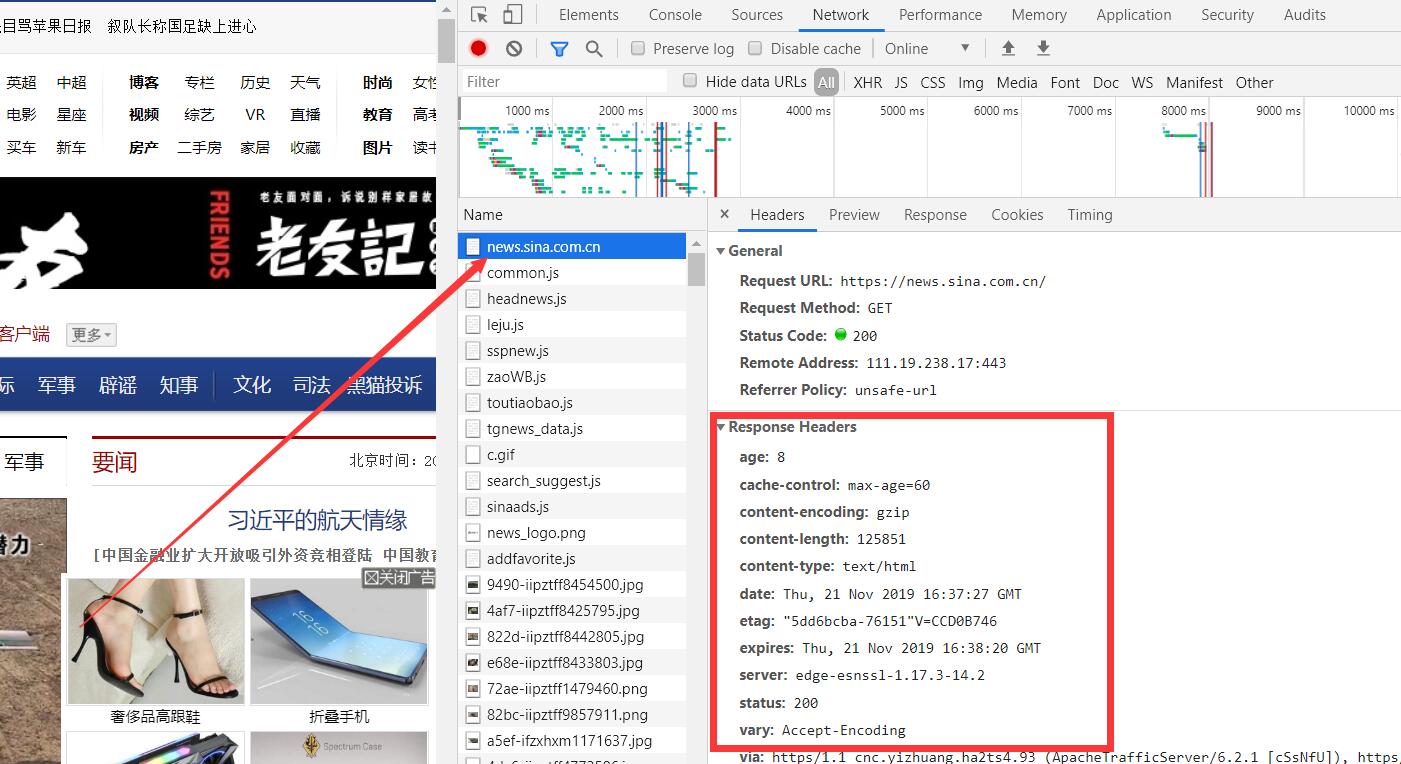Filter requests by CSS type

coord(932,83)
